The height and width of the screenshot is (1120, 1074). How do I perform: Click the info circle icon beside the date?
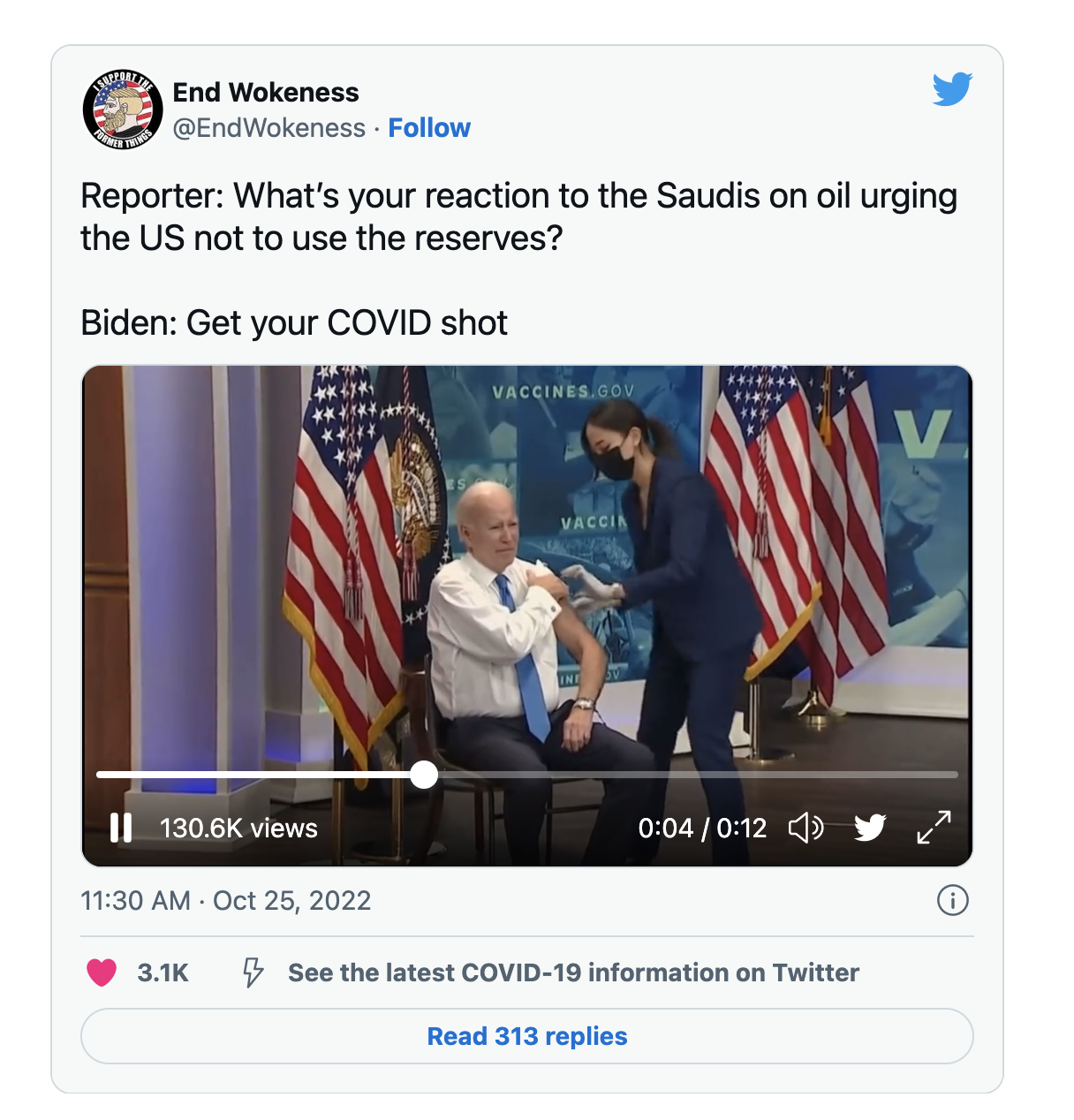(x=952, y=900)
